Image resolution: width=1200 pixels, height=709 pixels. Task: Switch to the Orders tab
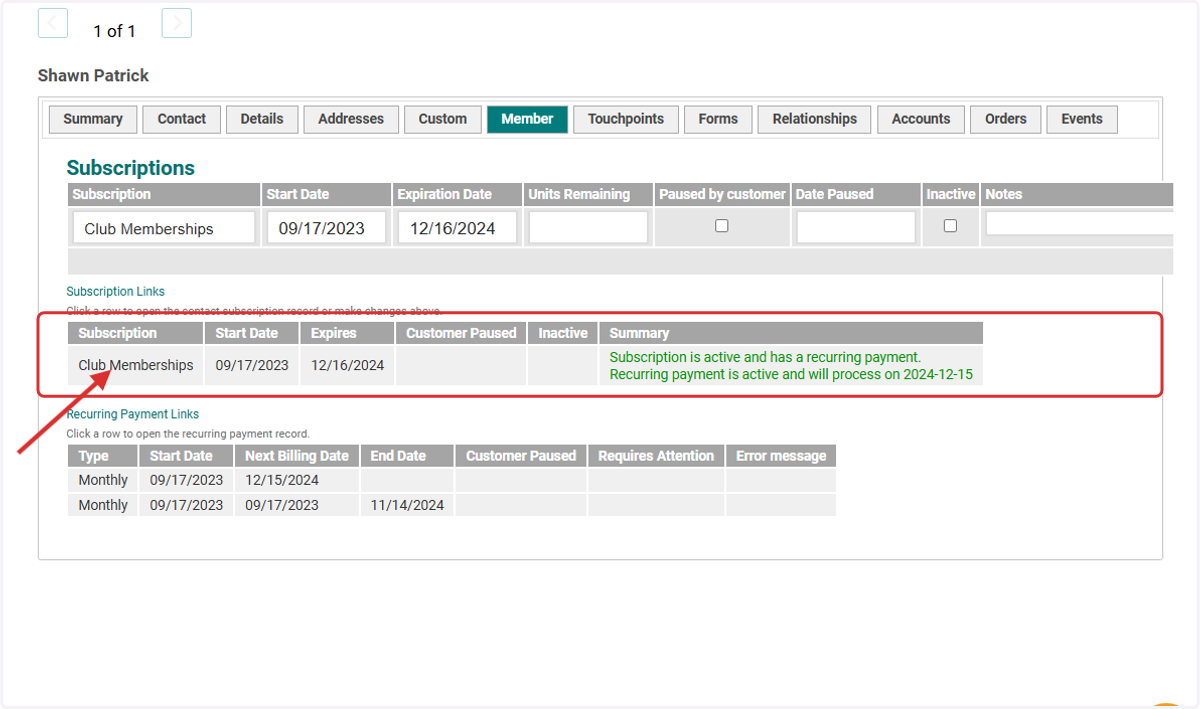(x=1006, y=119)
